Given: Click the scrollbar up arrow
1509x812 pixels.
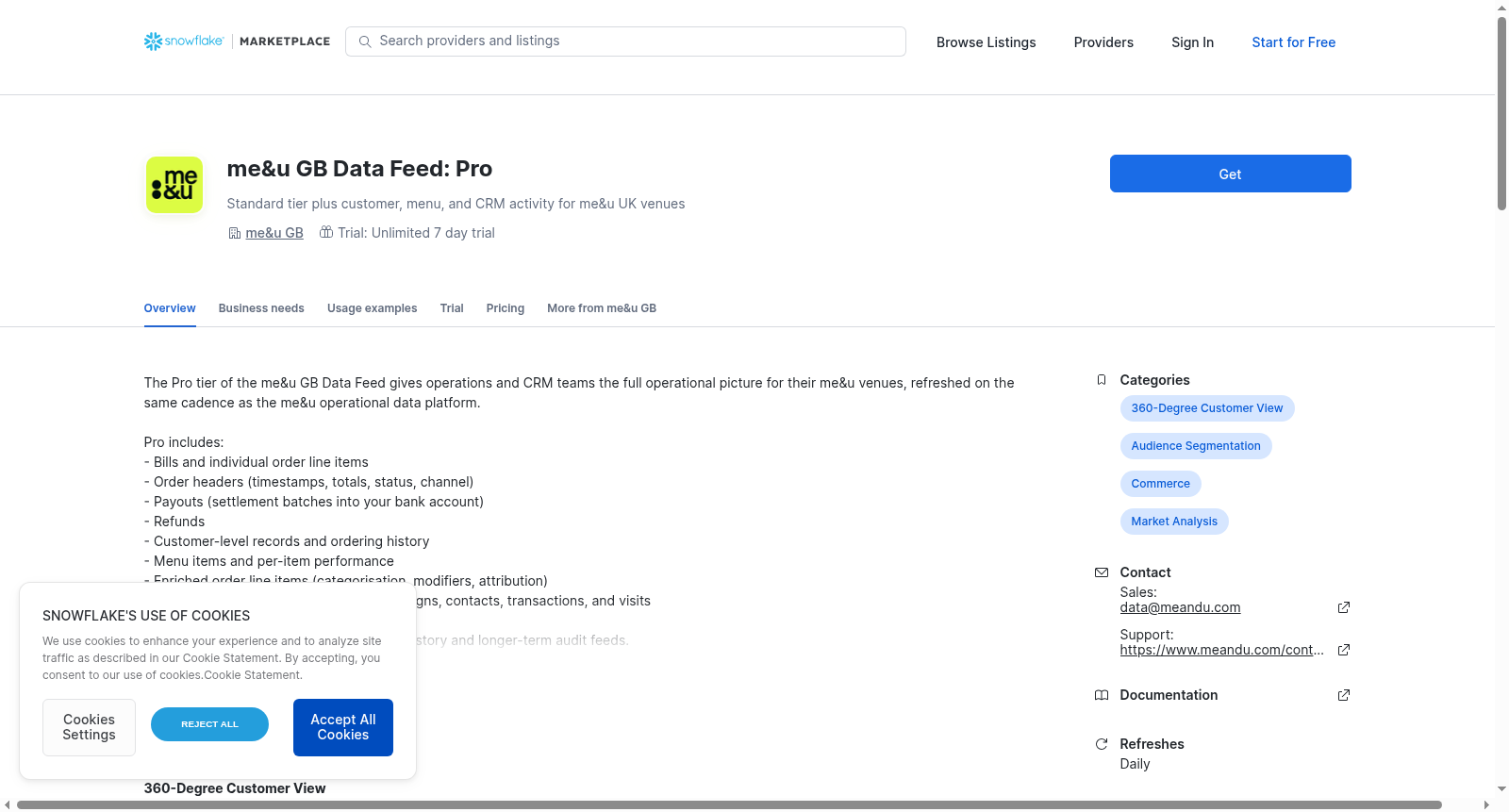Looking at the screenshot, I should (1501, 8).
